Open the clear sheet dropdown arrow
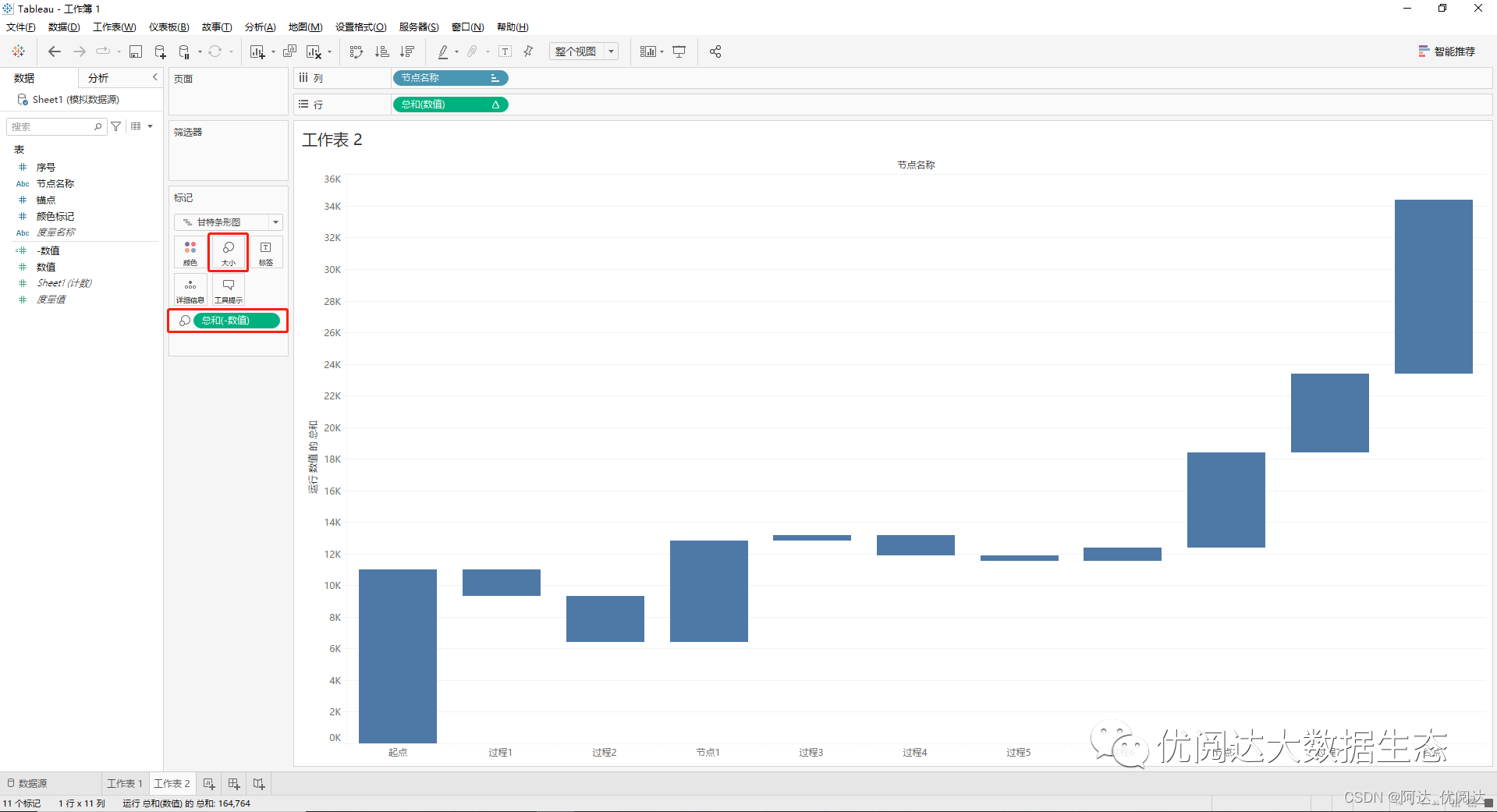 coord(329,52)
